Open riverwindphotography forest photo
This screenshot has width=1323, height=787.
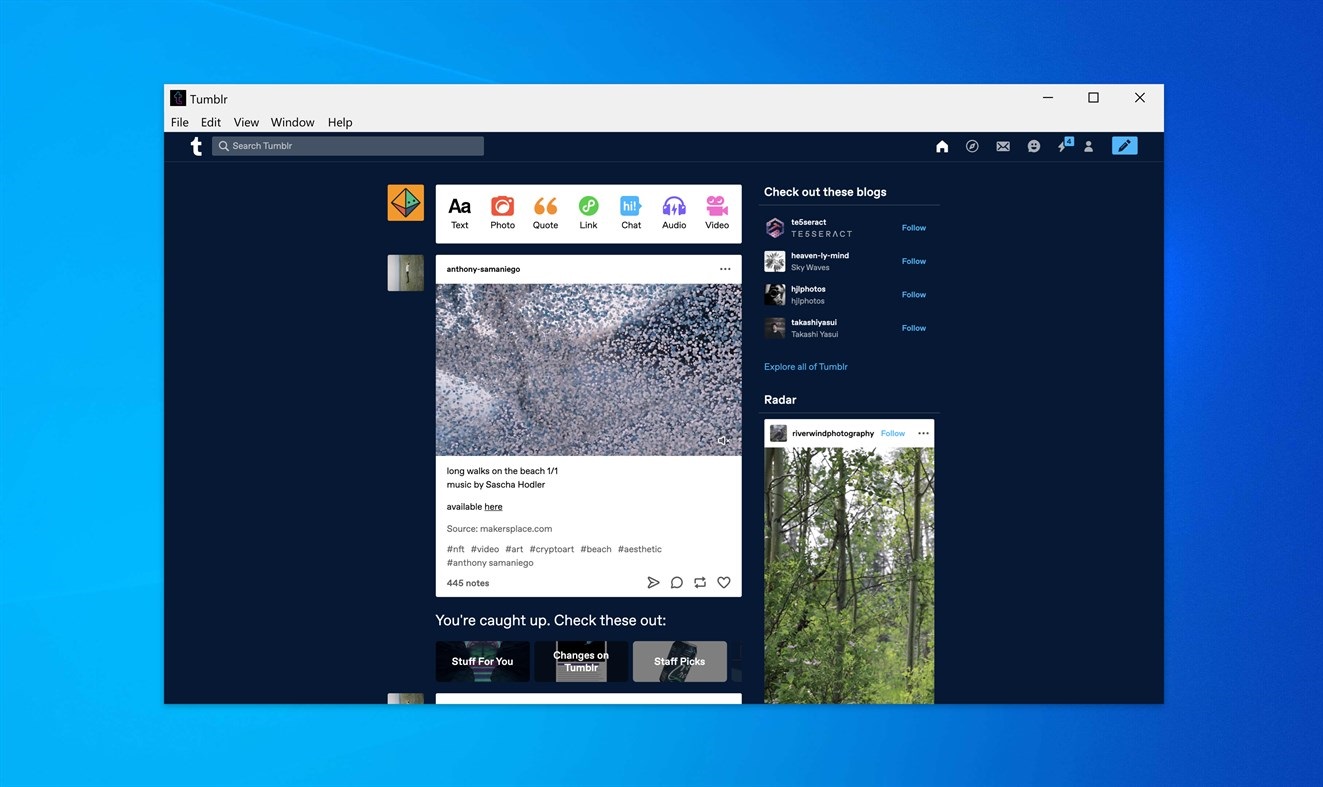coord(849,575)
